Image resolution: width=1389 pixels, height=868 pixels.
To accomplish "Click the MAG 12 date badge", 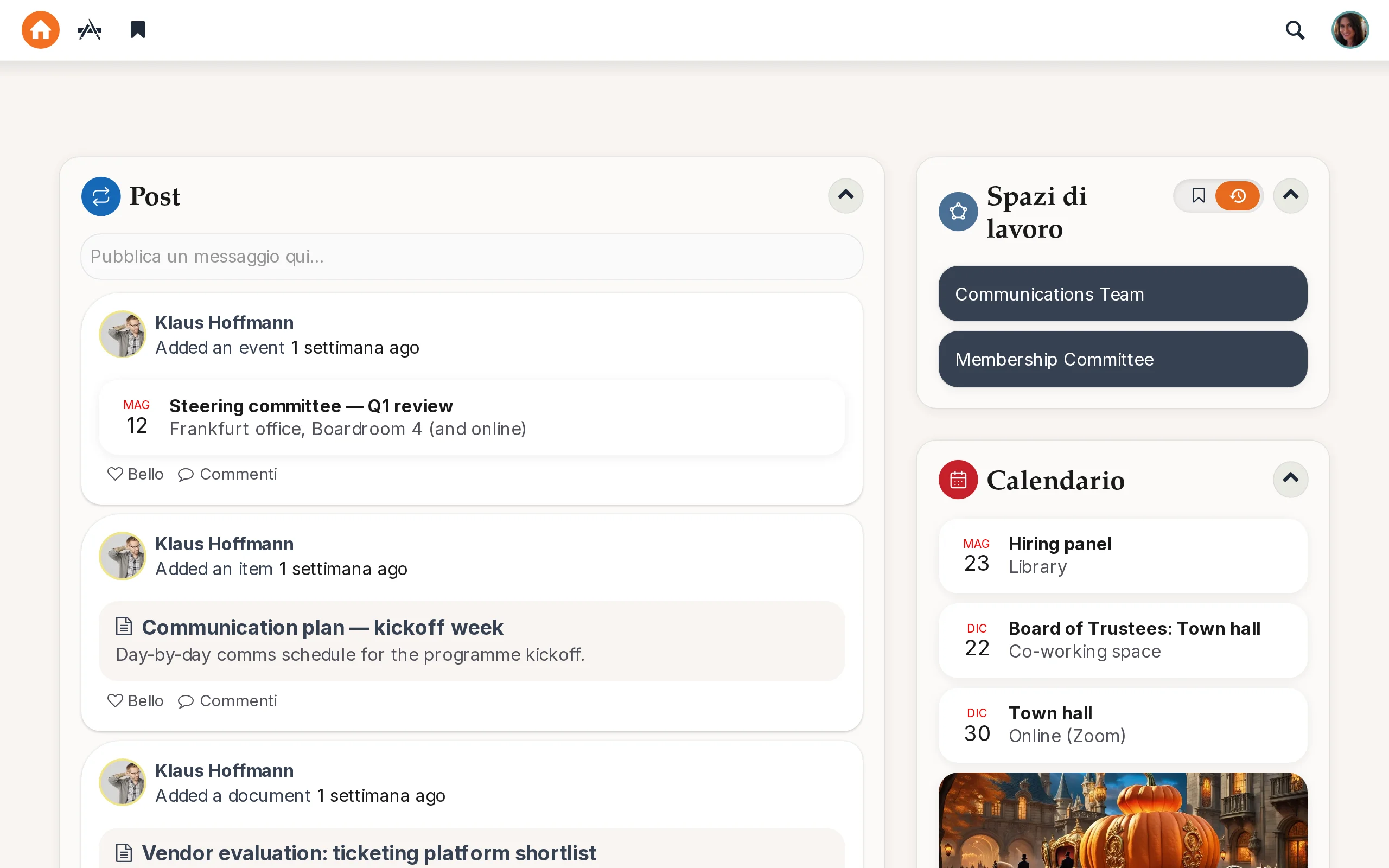I will [137, 417].
